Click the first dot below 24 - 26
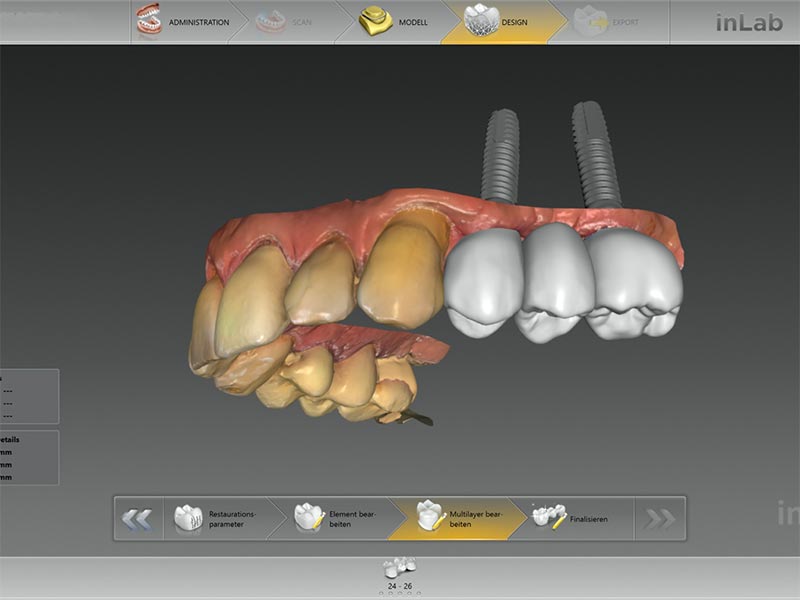The width and height of the screenshot is (800, 600). coord(380,593)
